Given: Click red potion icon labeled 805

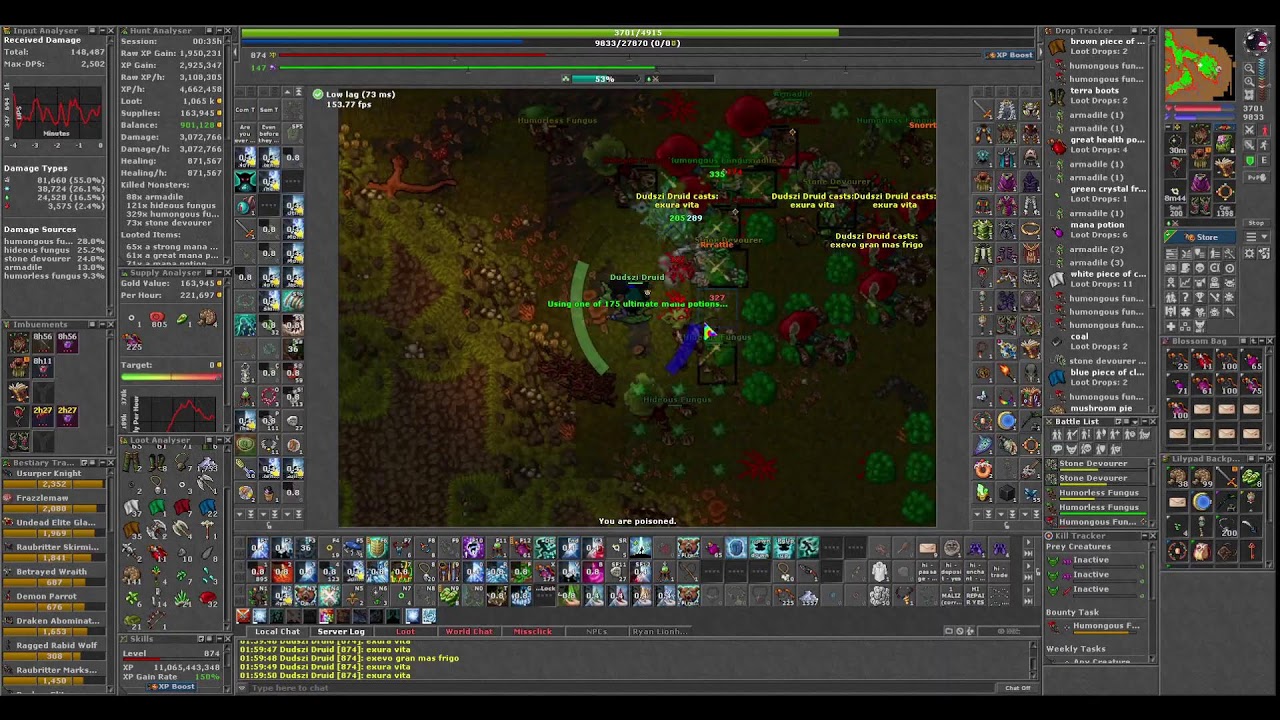Looking at the screenshot, I should [156, 318].
